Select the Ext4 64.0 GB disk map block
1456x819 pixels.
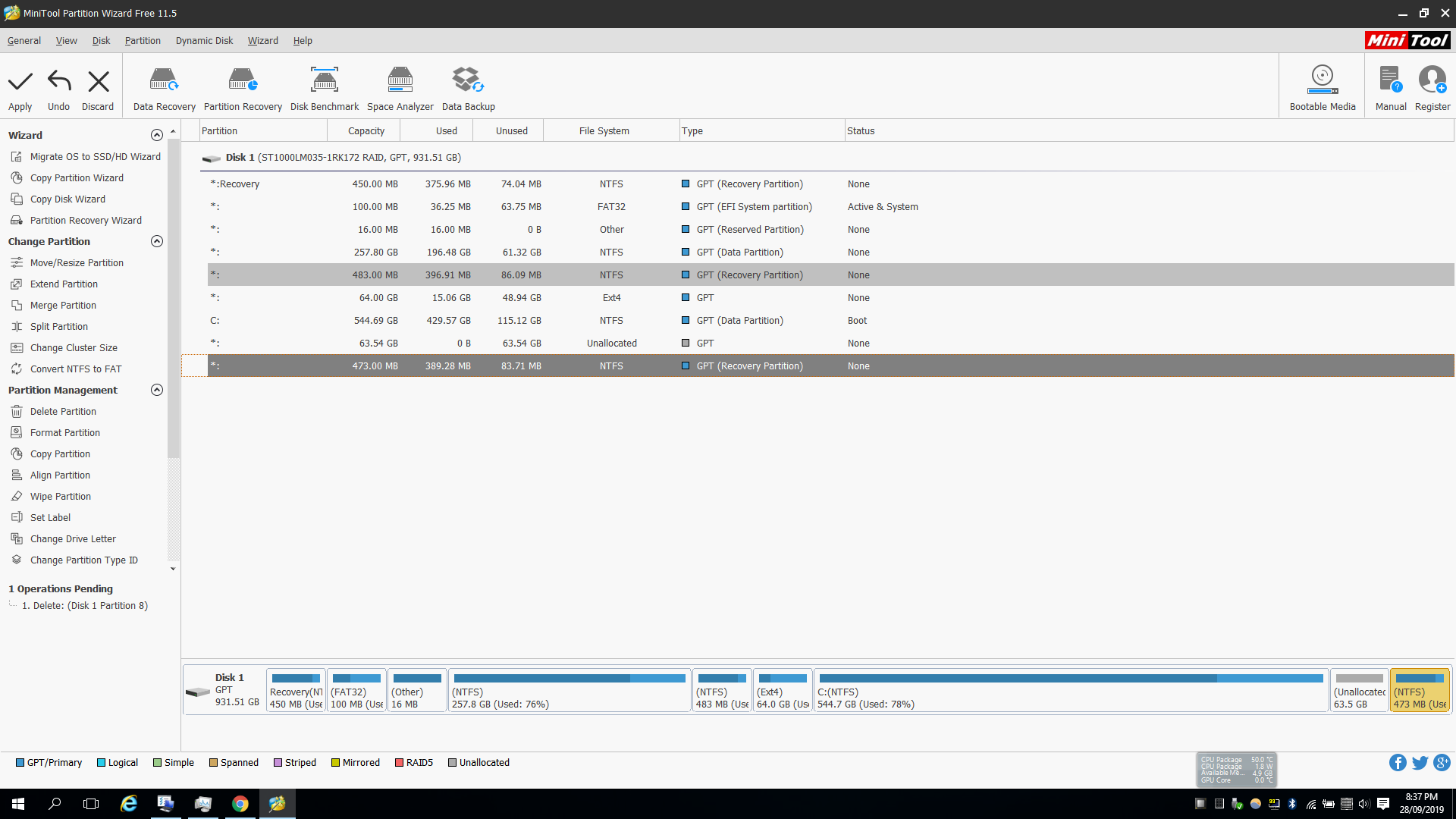pos(783,691)
